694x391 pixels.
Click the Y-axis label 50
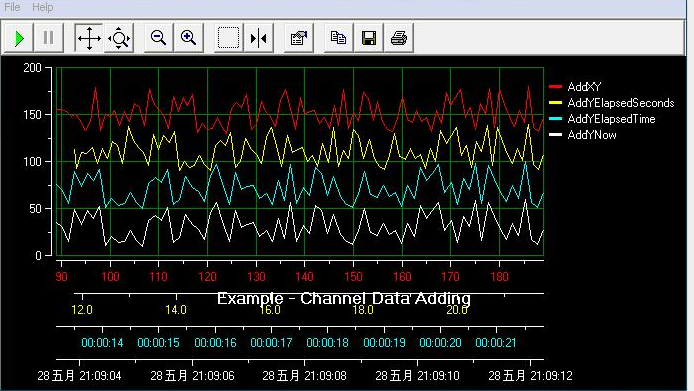(x=35, y=209)
